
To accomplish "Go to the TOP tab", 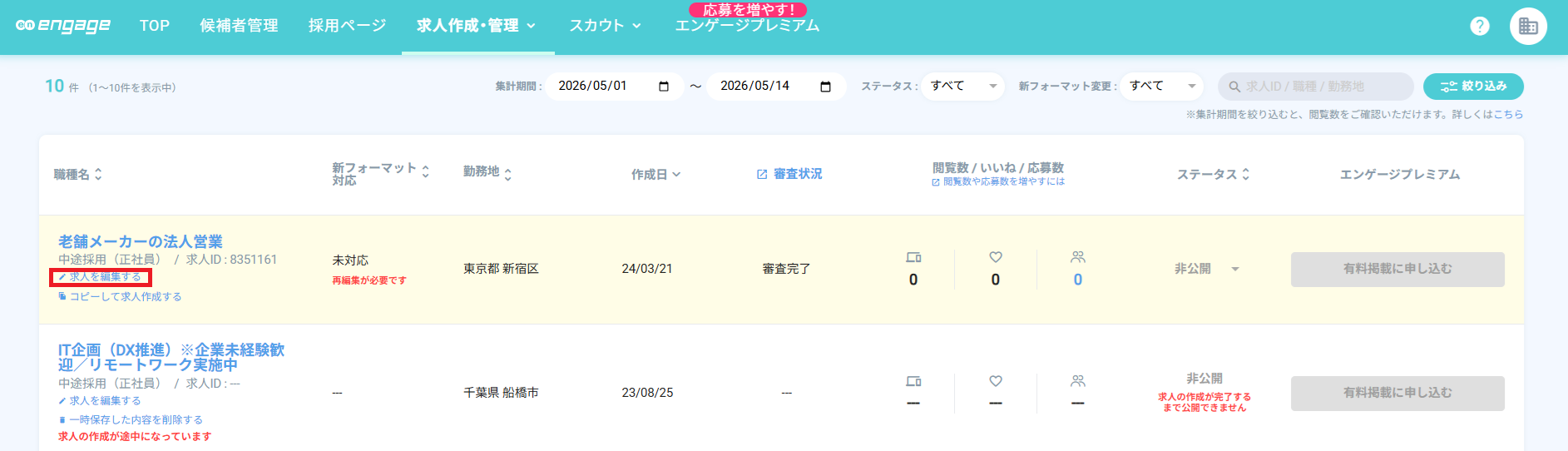I will [x=155, y=26].
